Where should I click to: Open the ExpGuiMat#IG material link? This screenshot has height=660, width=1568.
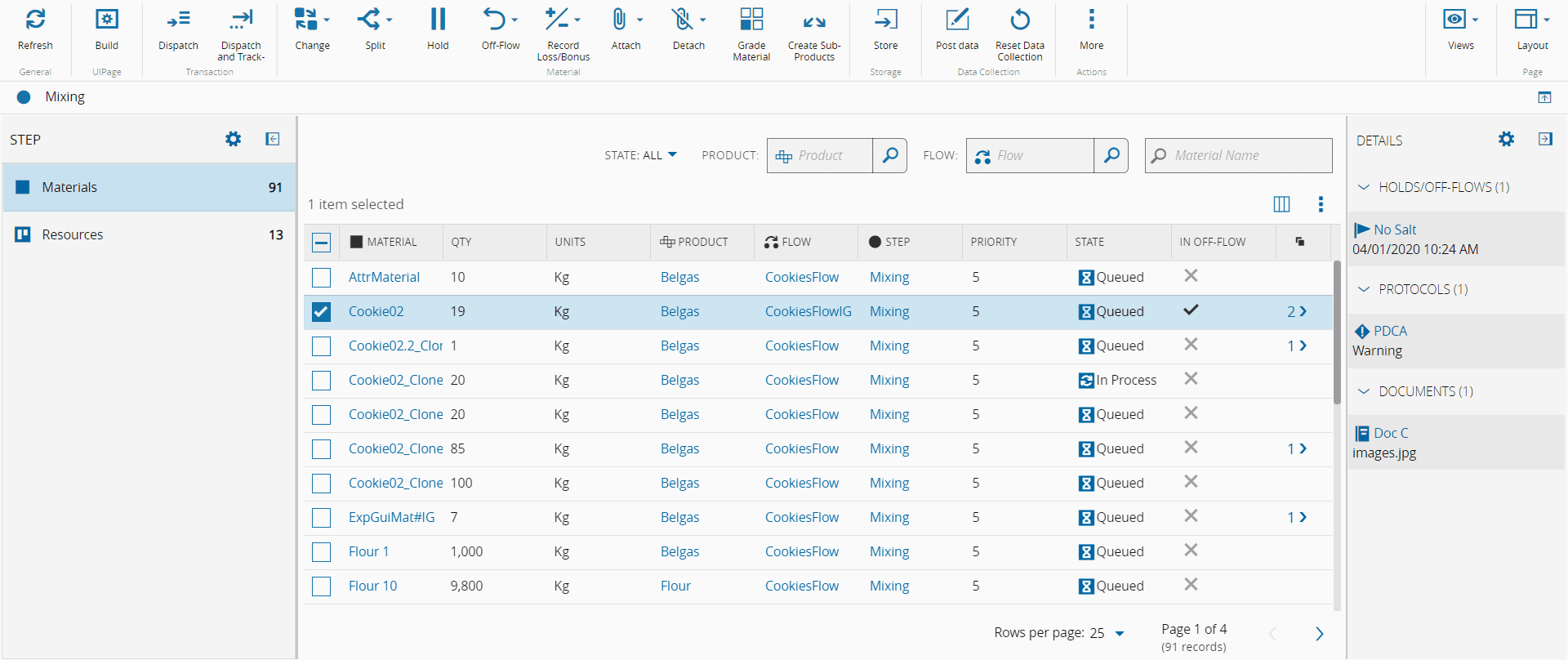coord(391,518)
